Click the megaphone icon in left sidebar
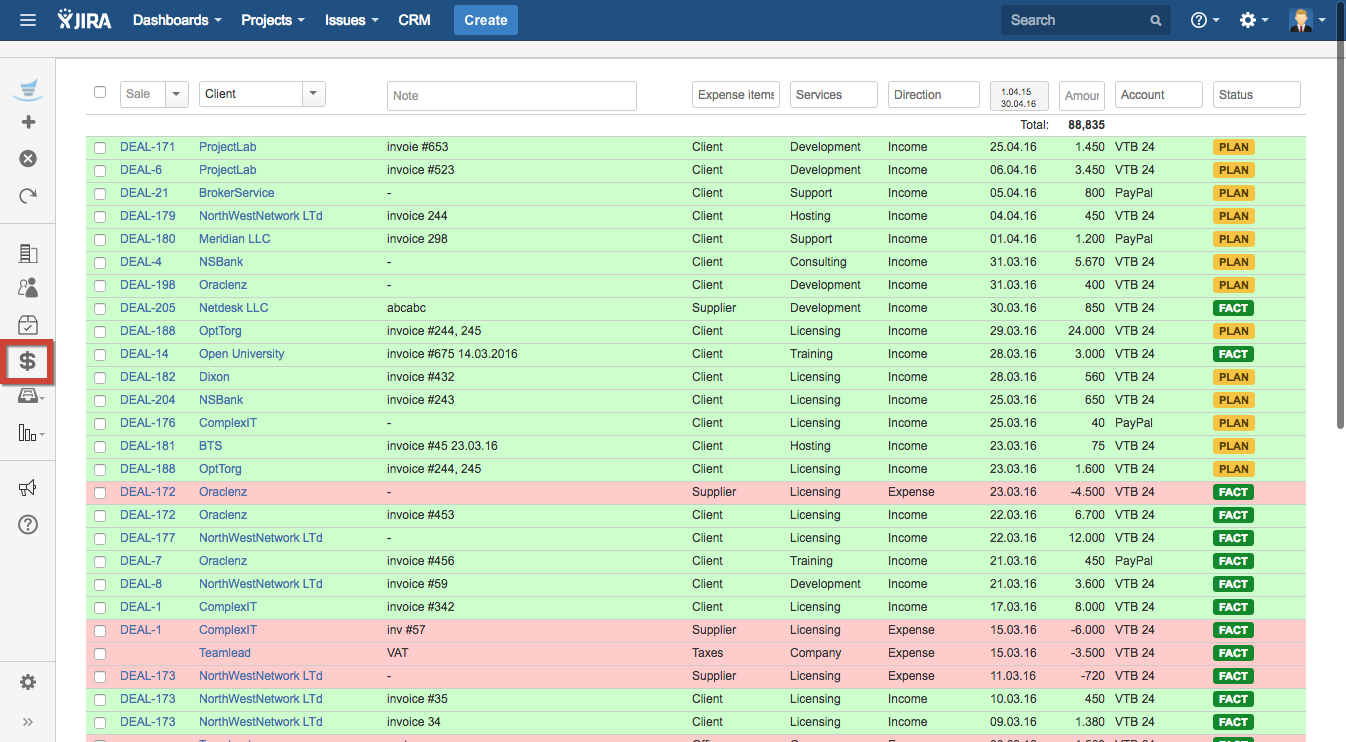Viewport: 1346px width, 742px height. click(x=28, y=487)
